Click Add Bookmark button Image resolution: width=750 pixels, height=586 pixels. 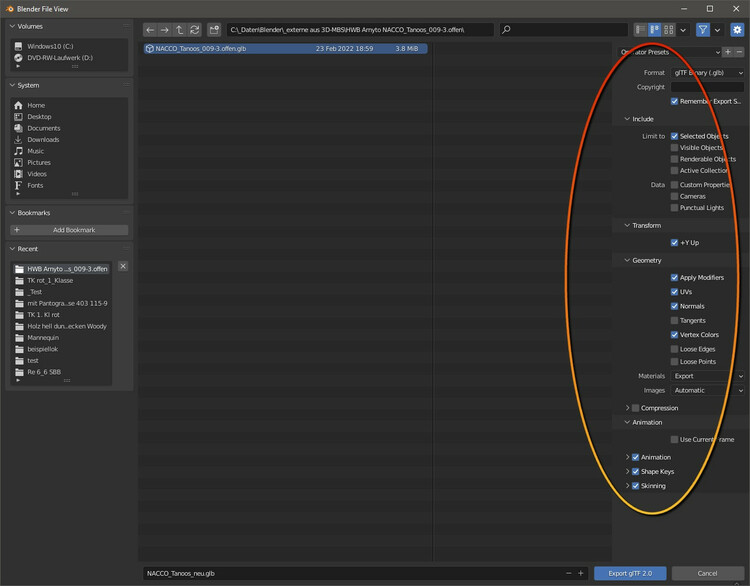tap(69, 230)
